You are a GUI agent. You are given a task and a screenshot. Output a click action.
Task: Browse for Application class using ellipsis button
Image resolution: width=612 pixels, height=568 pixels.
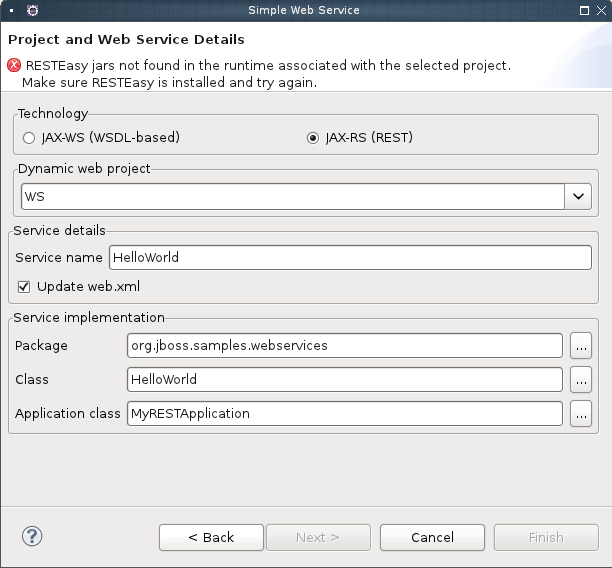coord(581,413)
